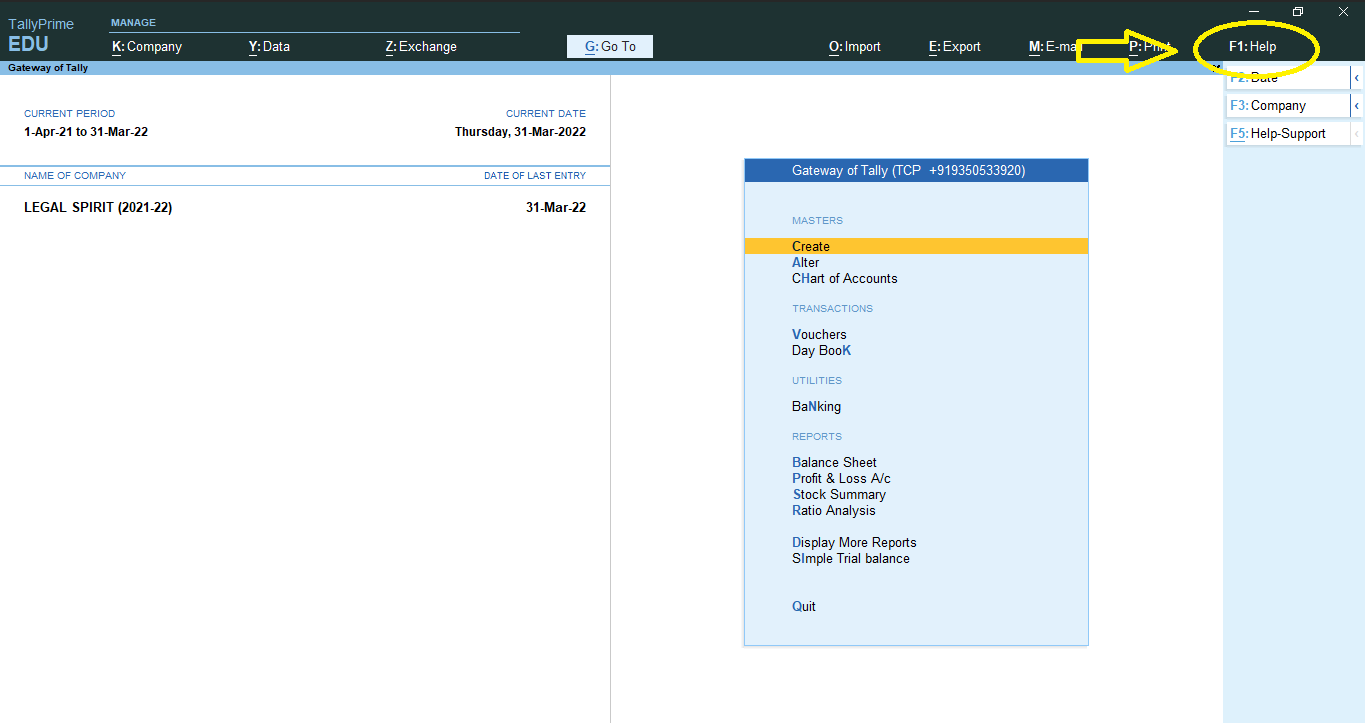The height and width of the screenshot is (723, 1365).
Task: Expand the chevron beside F2: Date
Action: click(1357, 78)
